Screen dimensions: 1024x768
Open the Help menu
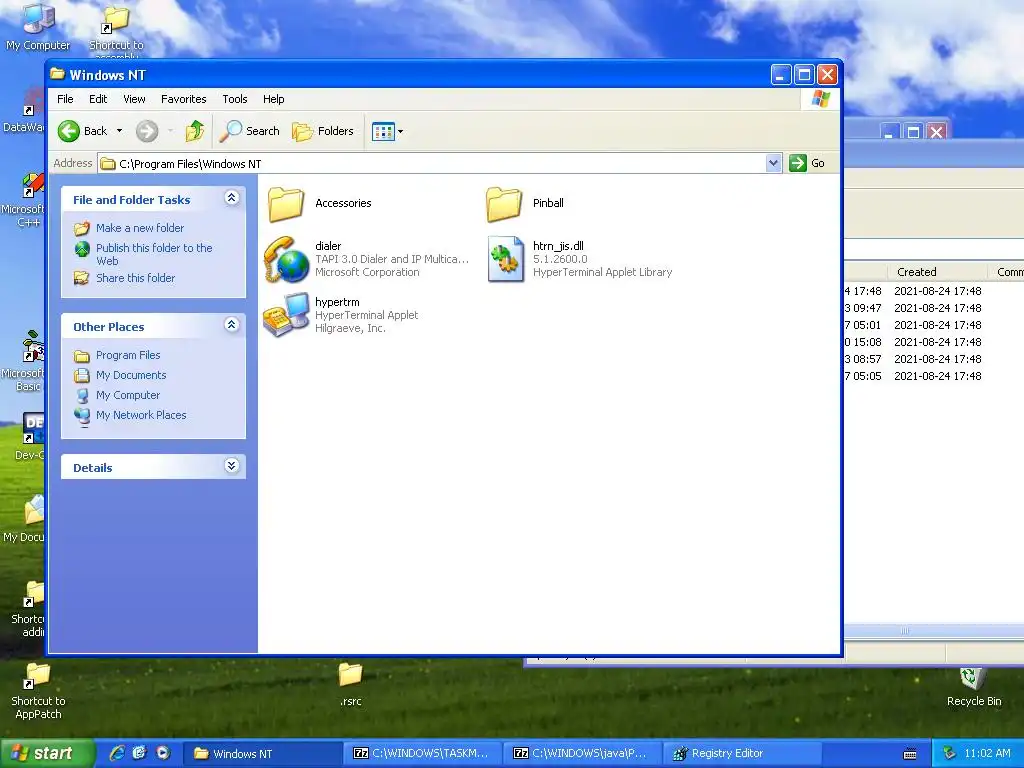pyautogui.click(x=274, y=99)
